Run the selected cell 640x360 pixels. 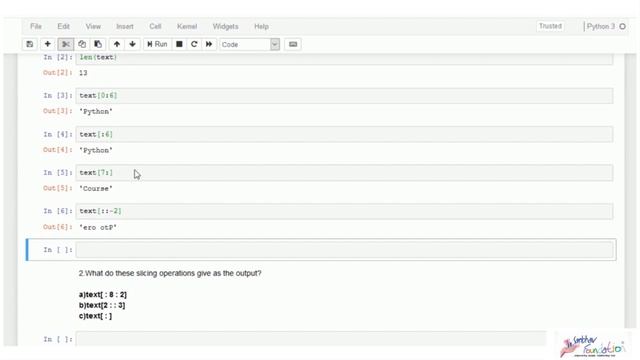coord(157,44)
